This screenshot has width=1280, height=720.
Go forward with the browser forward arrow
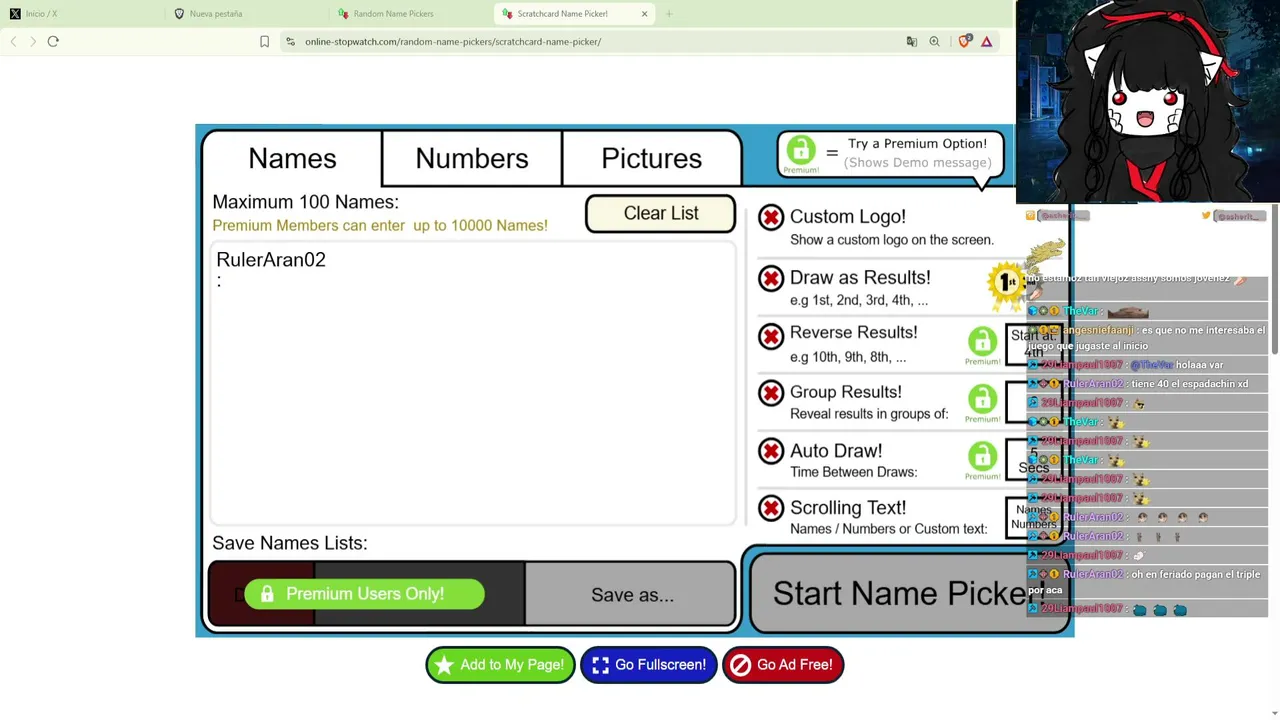tap(33, 42)
